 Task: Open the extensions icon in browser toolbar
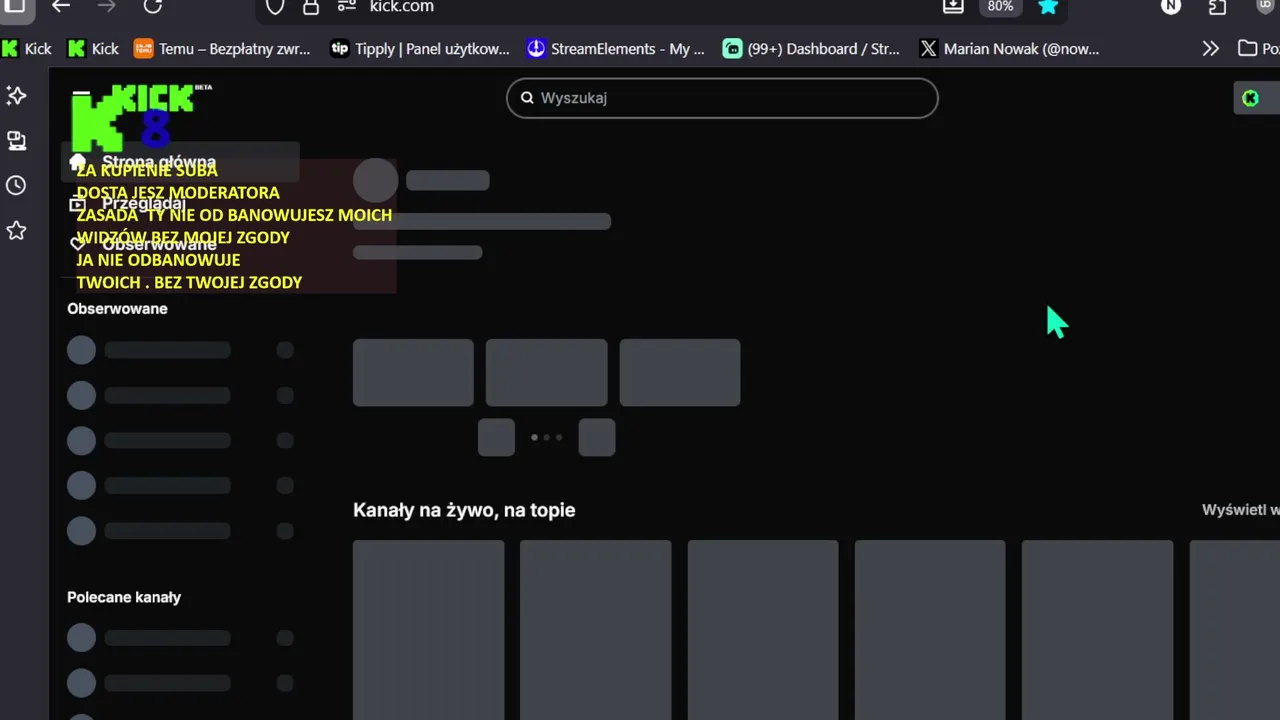1217,6
